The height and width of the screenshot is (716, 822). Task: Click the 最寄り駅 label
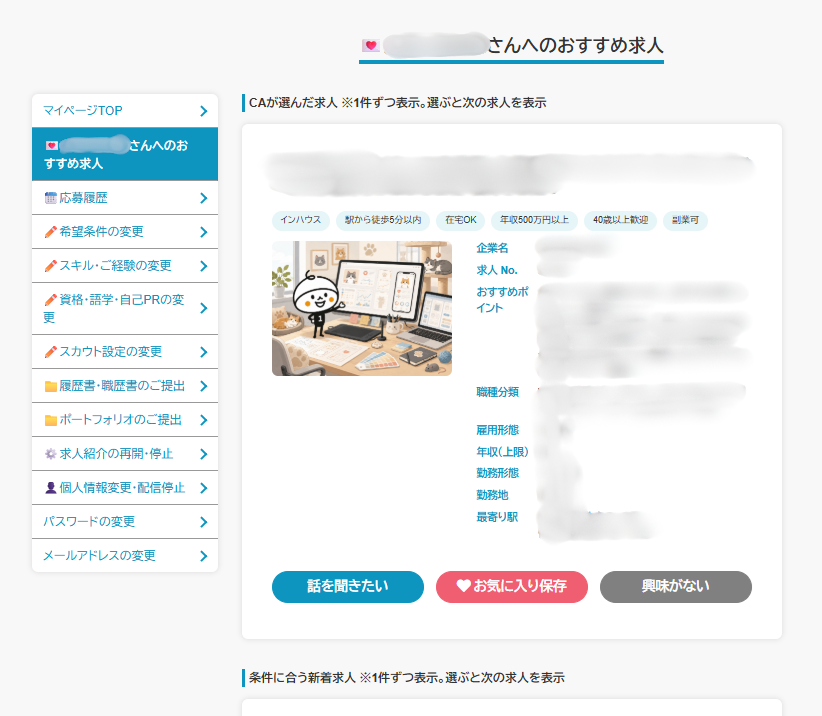pyautogui.click(x=497, y=517)
